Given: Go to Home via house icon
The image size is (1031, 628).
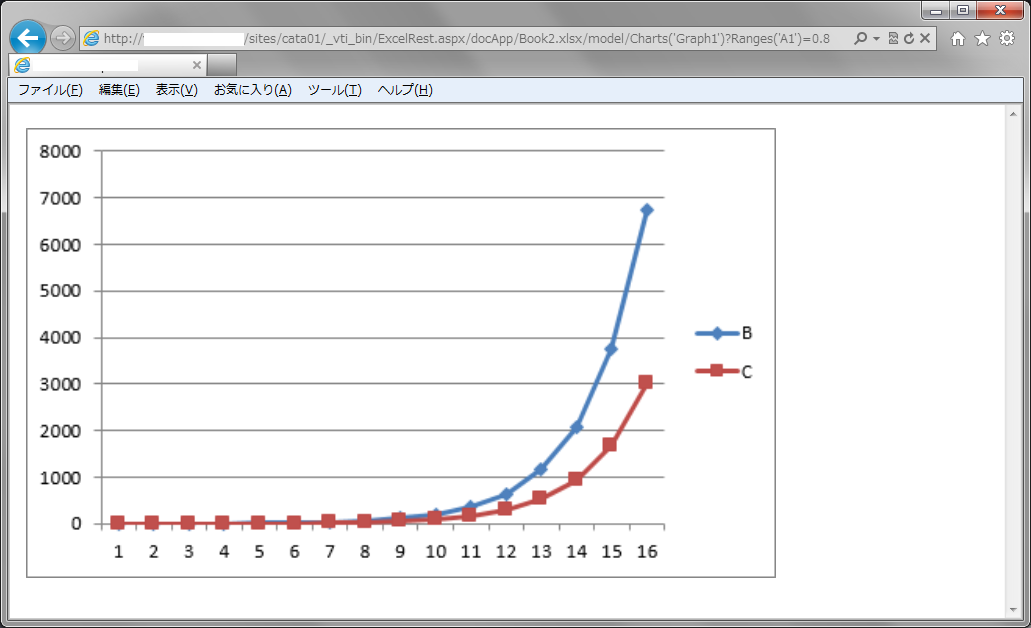Looking at the screenshot, I should coord(957,38).
